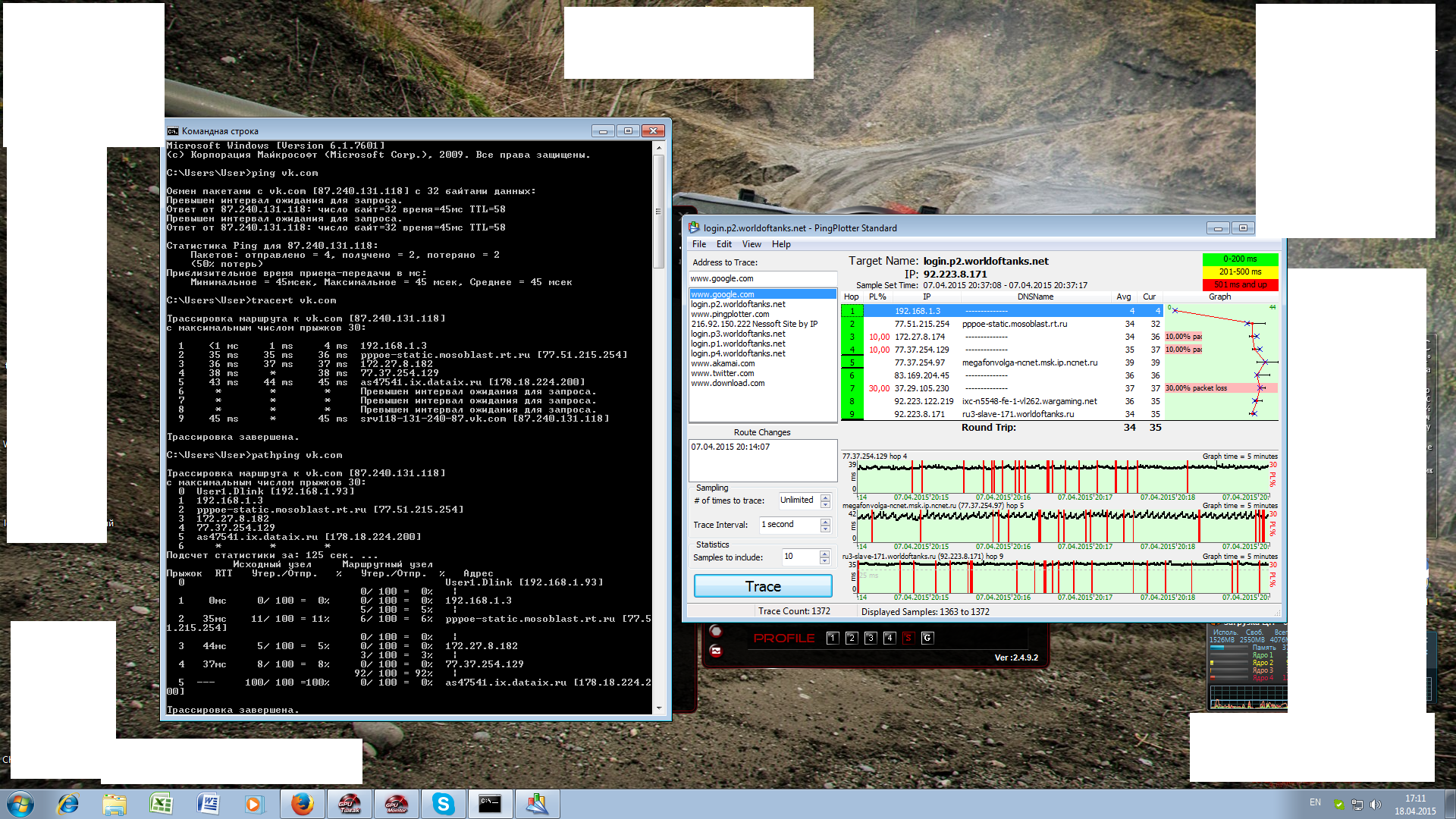The height and width of the screenshot is (819, 1456).
Task: Select profile 1 button in GPU Tweak
Action: 833,638
